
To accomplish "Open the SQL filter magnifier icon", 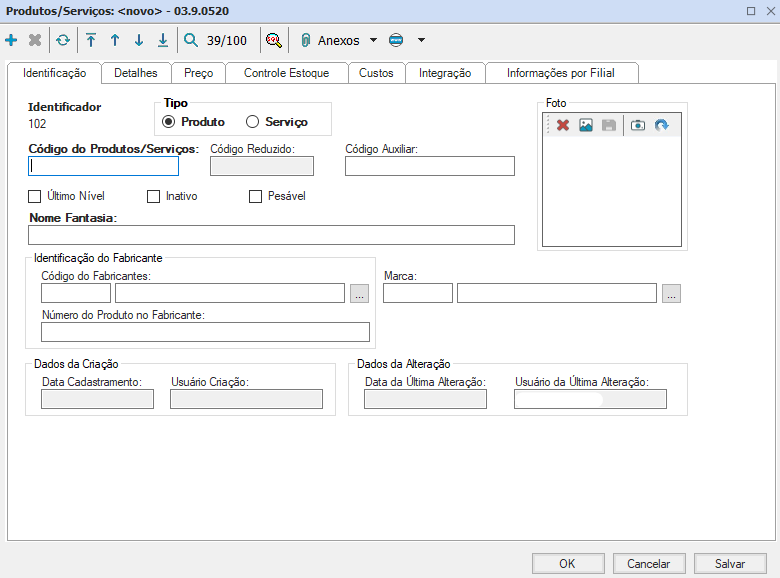I will pos(272,41).
